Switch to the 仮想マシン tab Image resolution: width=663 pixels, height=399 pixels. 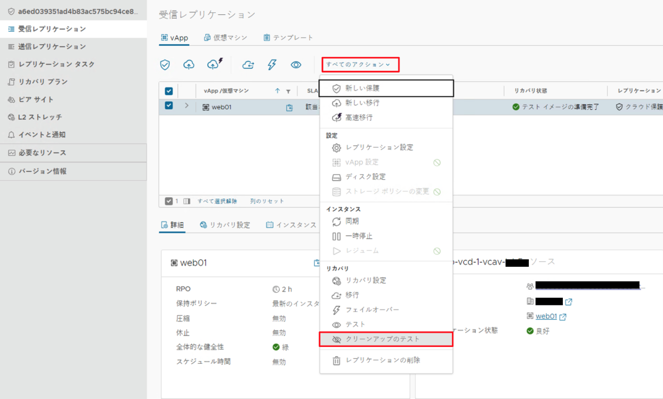click(x=225, y=38)
